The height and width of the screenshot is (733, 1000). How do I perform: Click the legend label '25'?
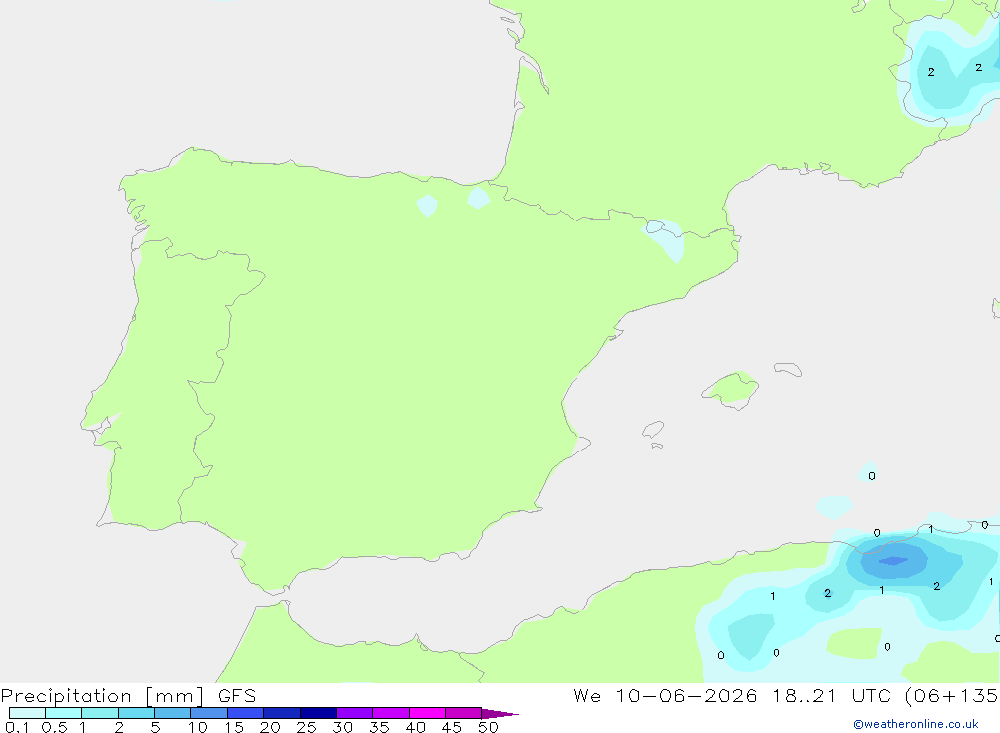[x=306, y=727]
